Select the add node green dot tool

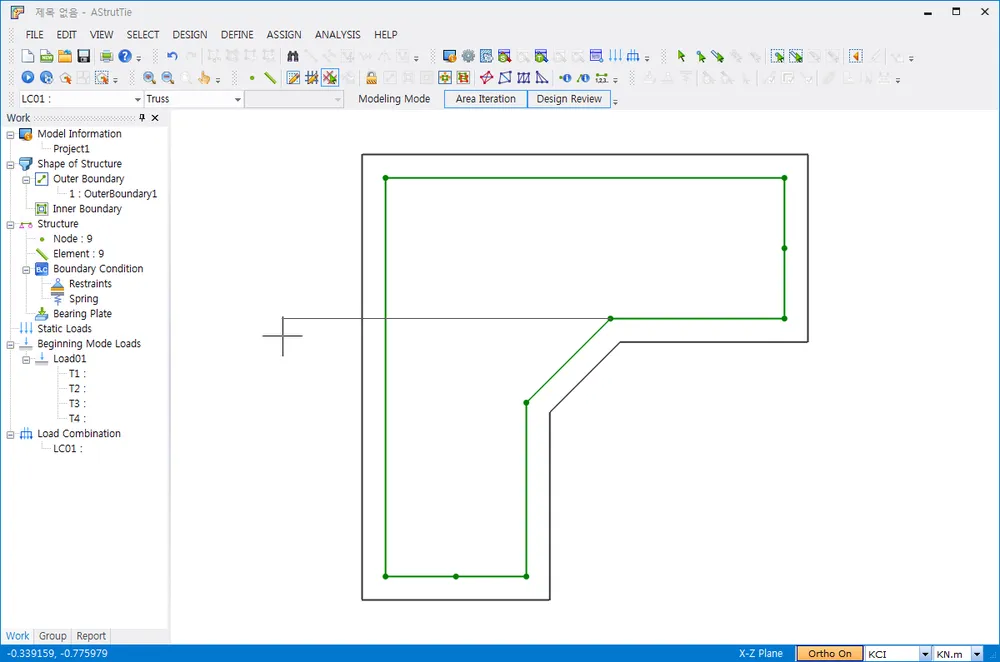point(252,78)
